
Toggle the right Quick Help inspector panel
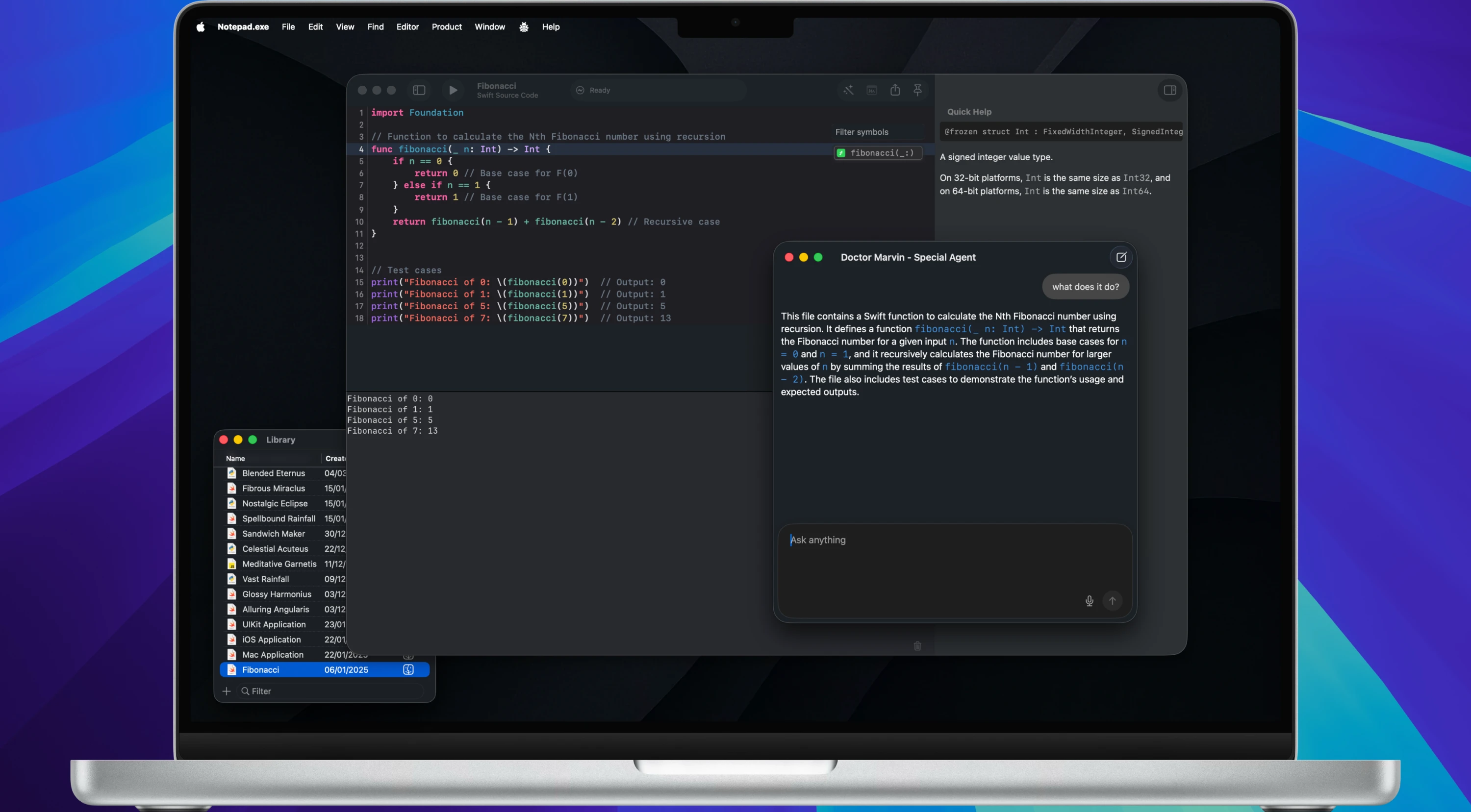click(1169, 90)
